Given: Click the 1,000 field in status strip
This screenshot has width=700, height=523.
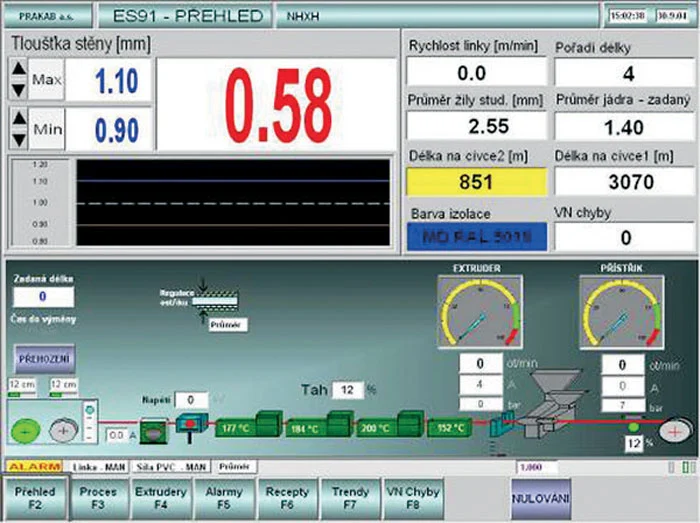Looking at the screenshot, I should click(x=537, y=467).
